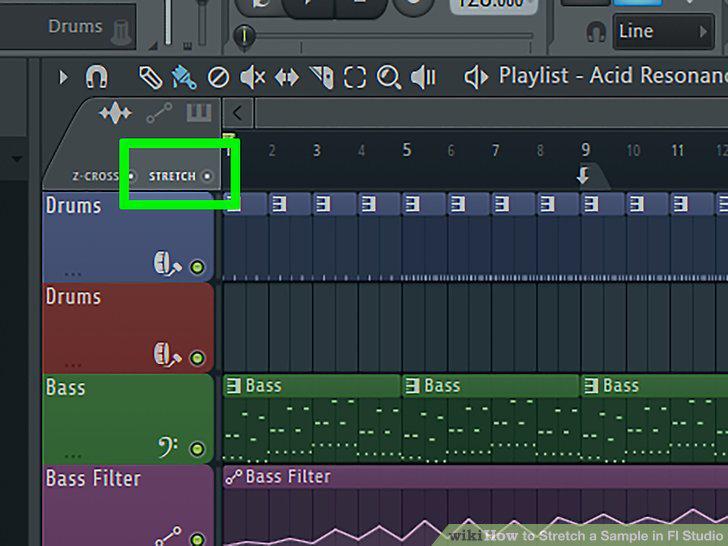728x546 pixels.
Task: Select the Playback speaker tool
Action: coord(423,77)
